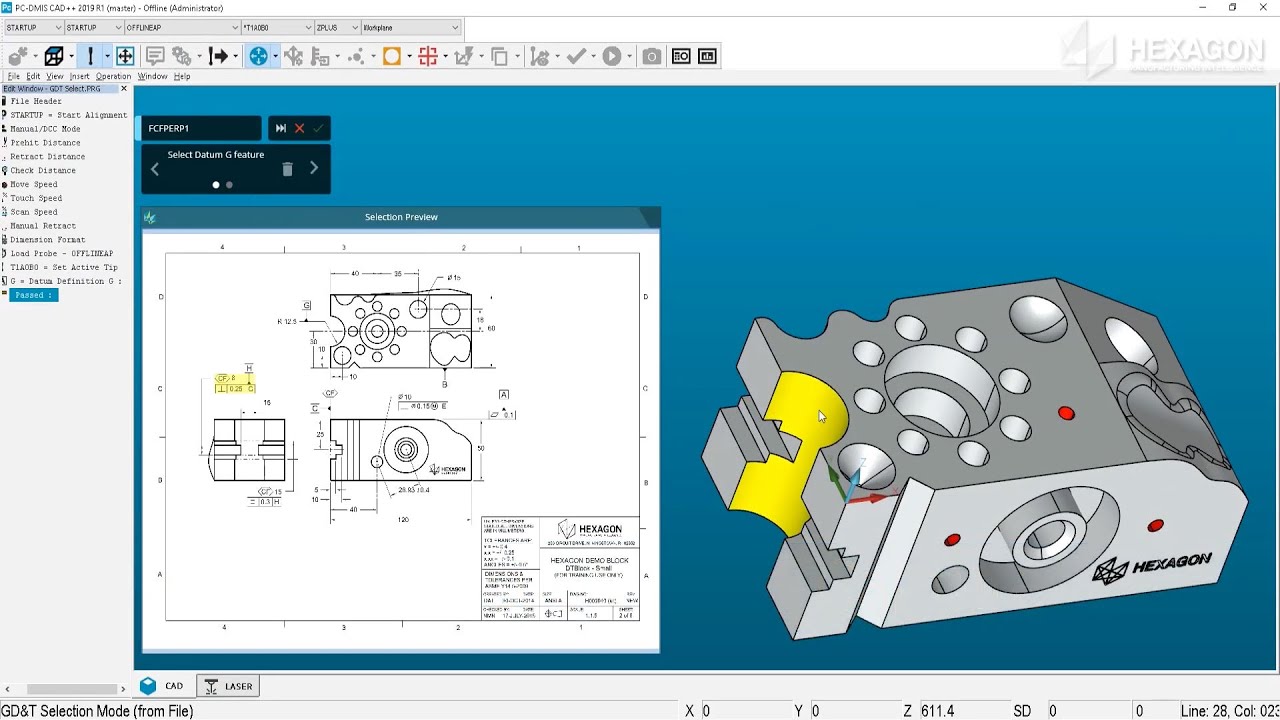The width and height of the screenshot is (1280, 720).
Task: Toggle the LASER view button
Action: [x=228, y=686]
